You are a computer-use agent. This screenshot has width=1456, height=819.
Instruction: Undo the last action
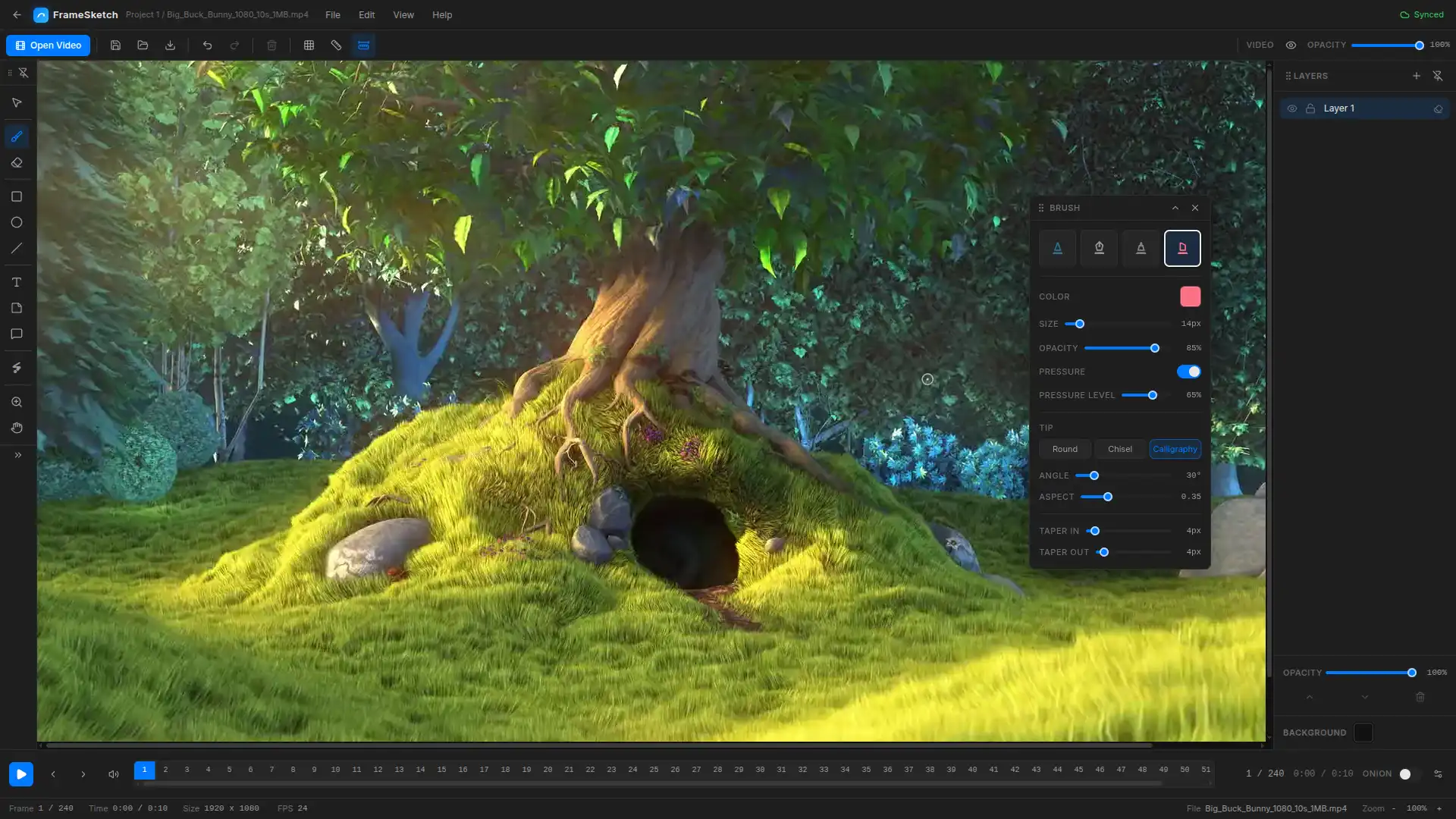pos(207,45)
